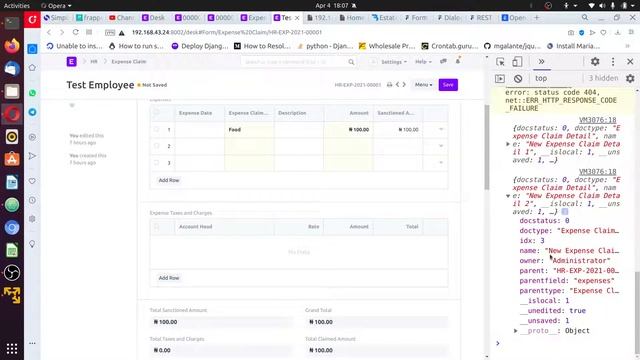
Task: Click the print icon next to HR-EXP-2021-00001
Action: pos(389,85)
